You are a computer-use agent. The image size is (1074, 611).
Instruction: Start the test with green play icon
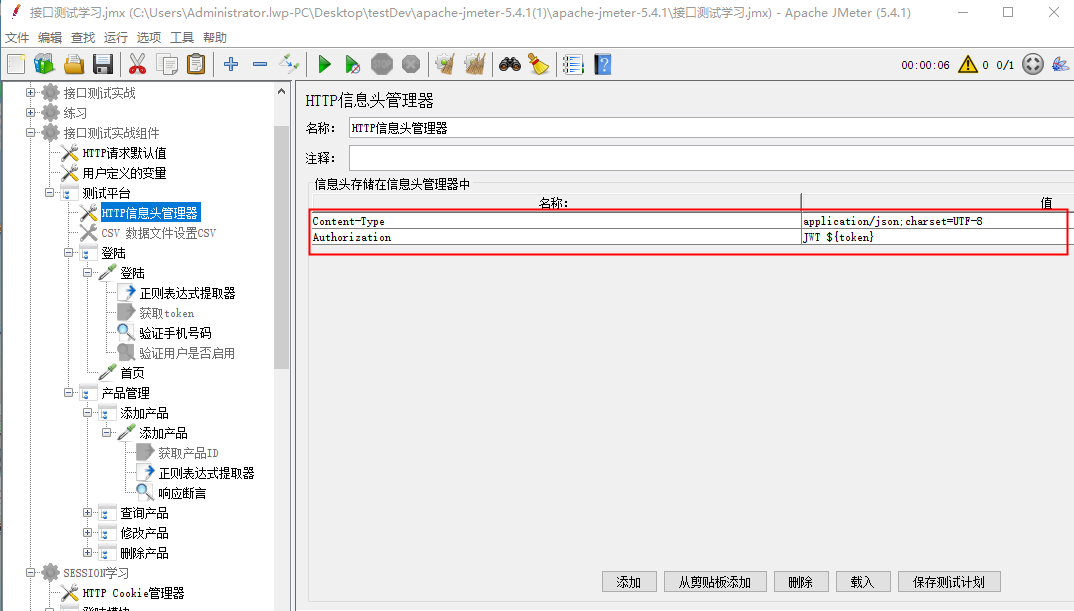click(324, 64)
